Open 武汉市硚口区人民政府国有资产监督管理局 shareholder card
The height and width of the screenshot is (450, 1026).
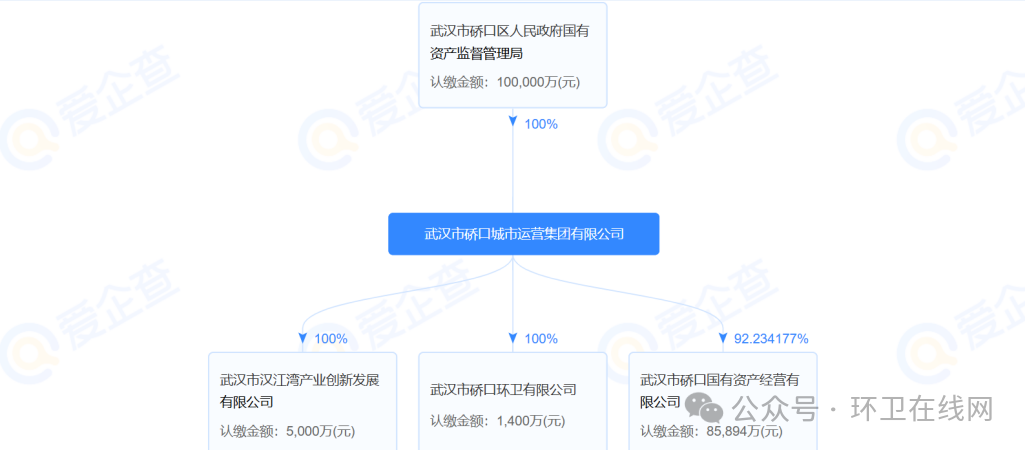513,55
